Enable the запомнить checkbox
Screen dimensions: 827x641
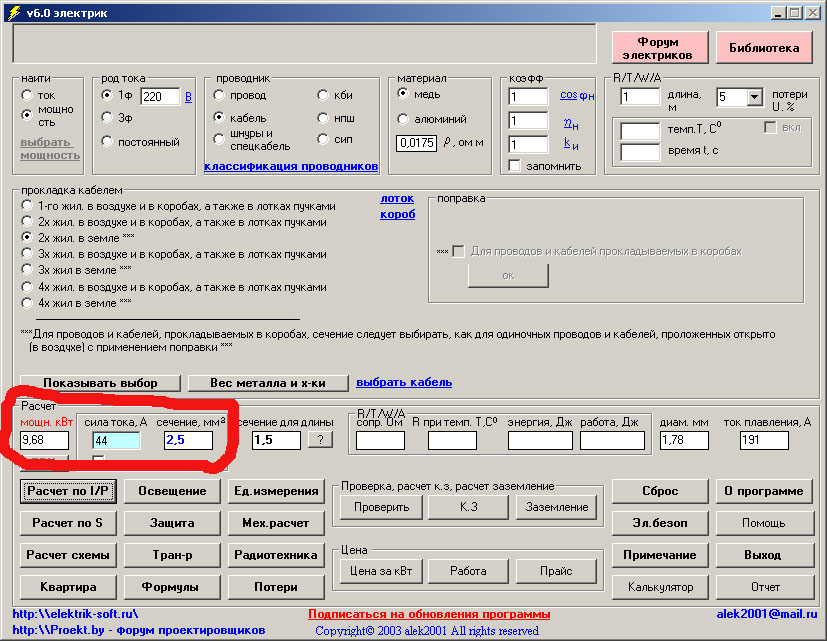click(x=514, y=165)
